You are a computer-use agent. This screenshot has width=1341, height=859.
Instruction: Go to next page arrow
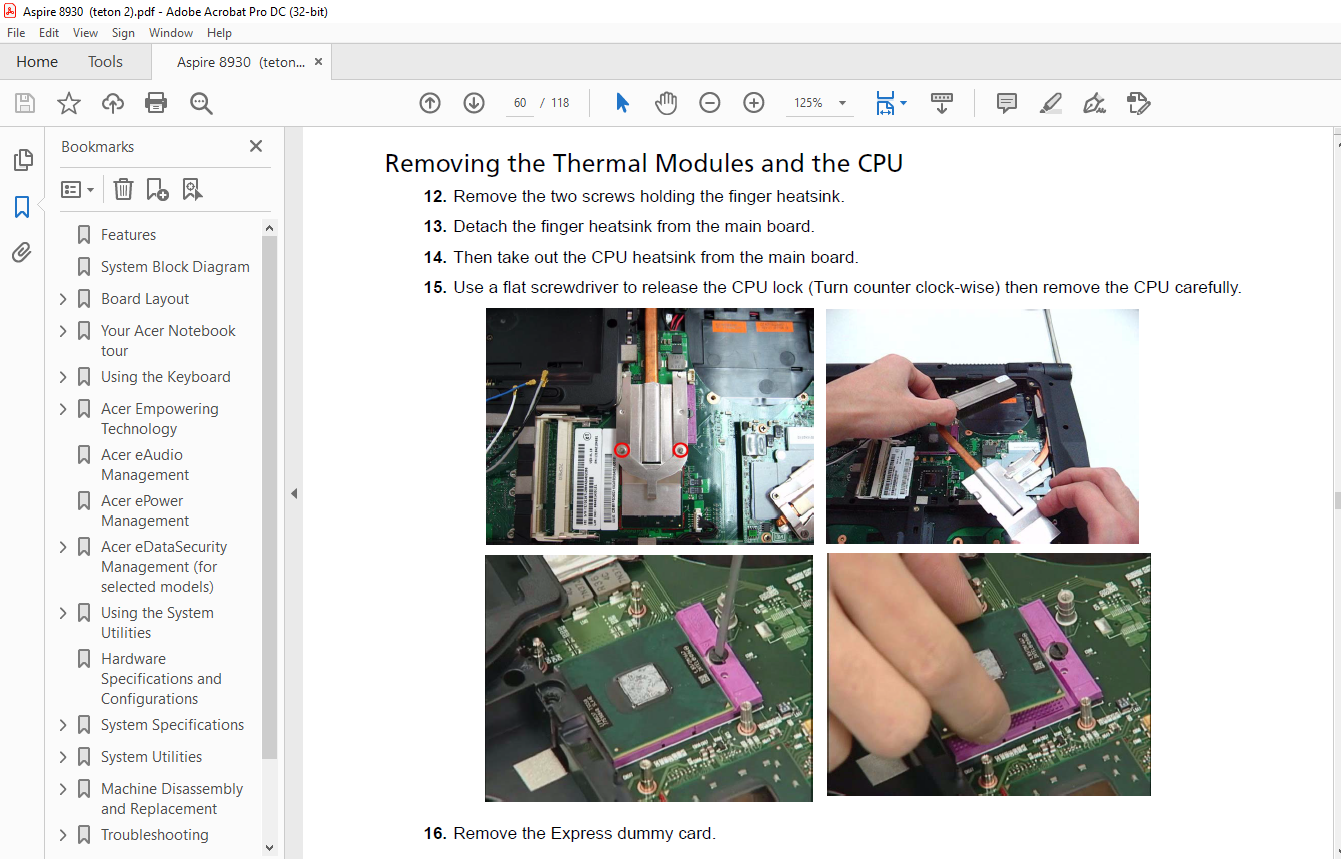click(474, 103)
